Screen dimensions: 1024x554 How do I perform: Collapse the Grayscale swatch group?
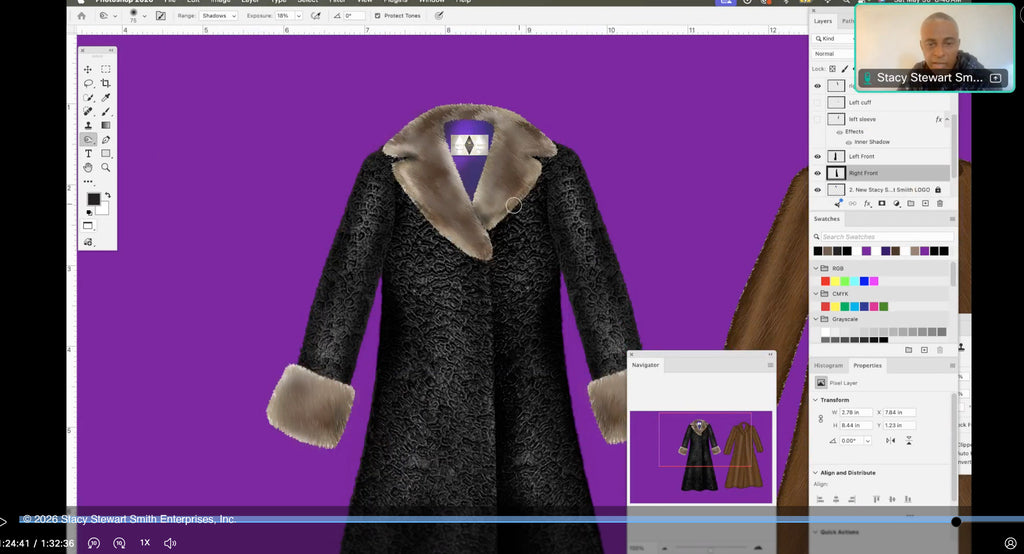click(x=816, y=319)
